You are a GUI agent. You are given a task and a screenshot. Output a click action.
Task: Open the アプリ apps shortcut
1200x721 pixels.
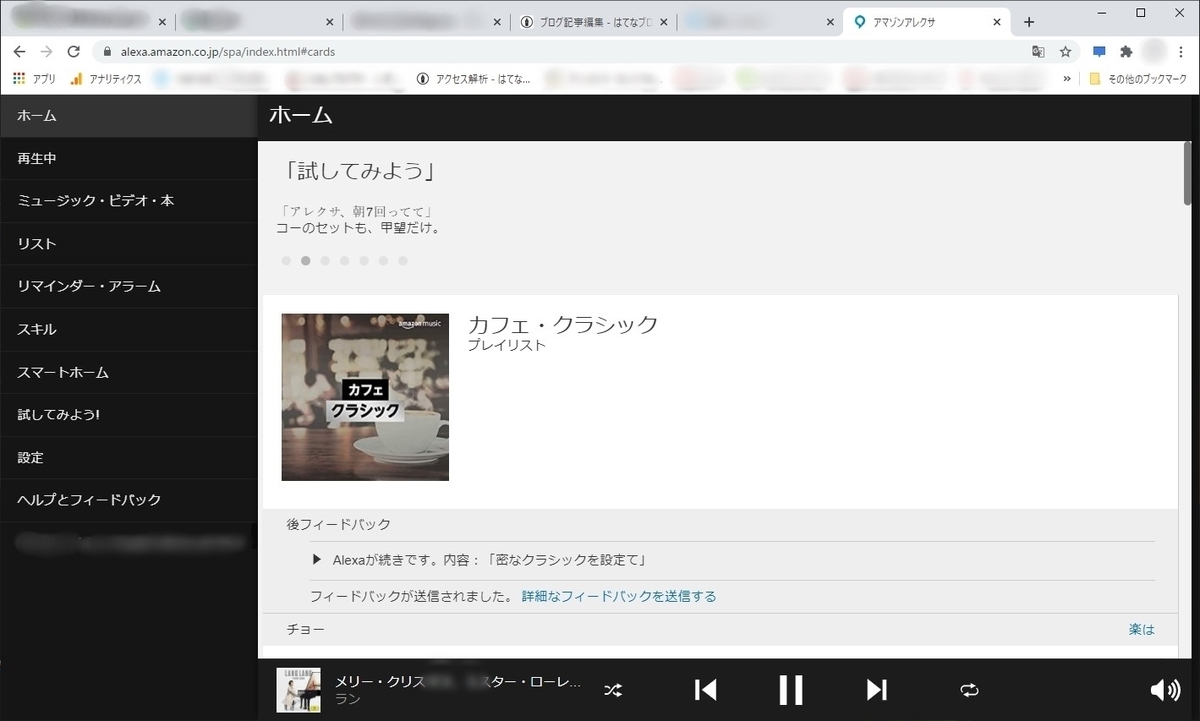click(34, 79)
